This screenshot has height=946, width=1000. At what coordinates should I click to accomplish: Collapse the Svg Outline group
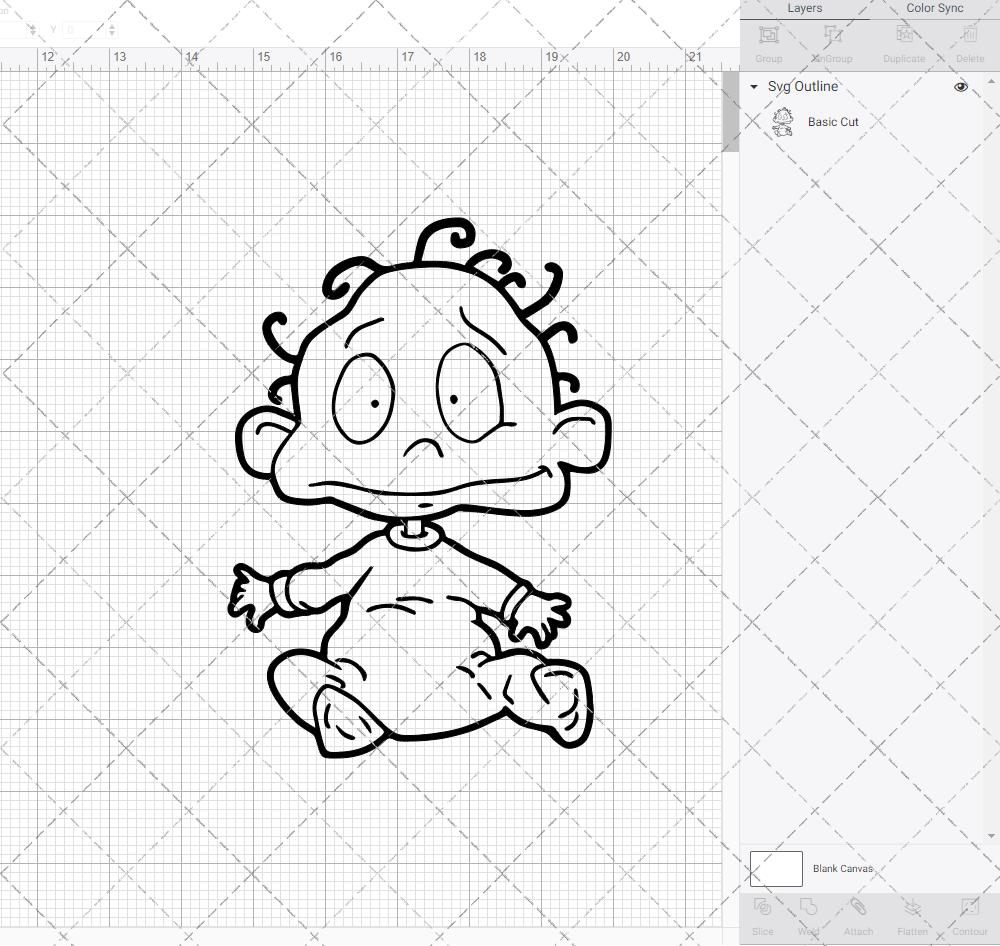click(754, 87)
